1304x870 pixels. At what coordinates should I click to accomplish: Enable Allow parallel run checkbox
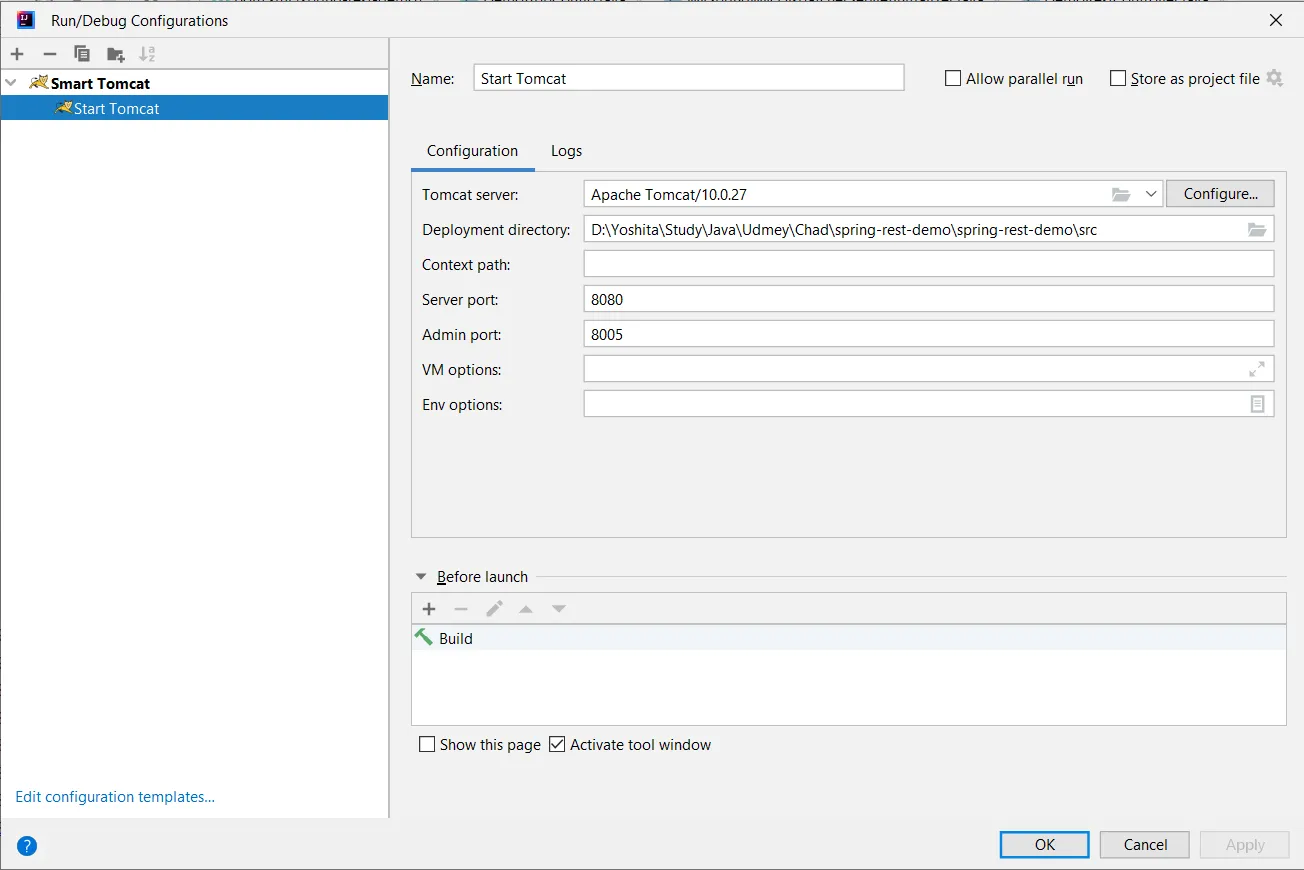[x=953, y=79]
